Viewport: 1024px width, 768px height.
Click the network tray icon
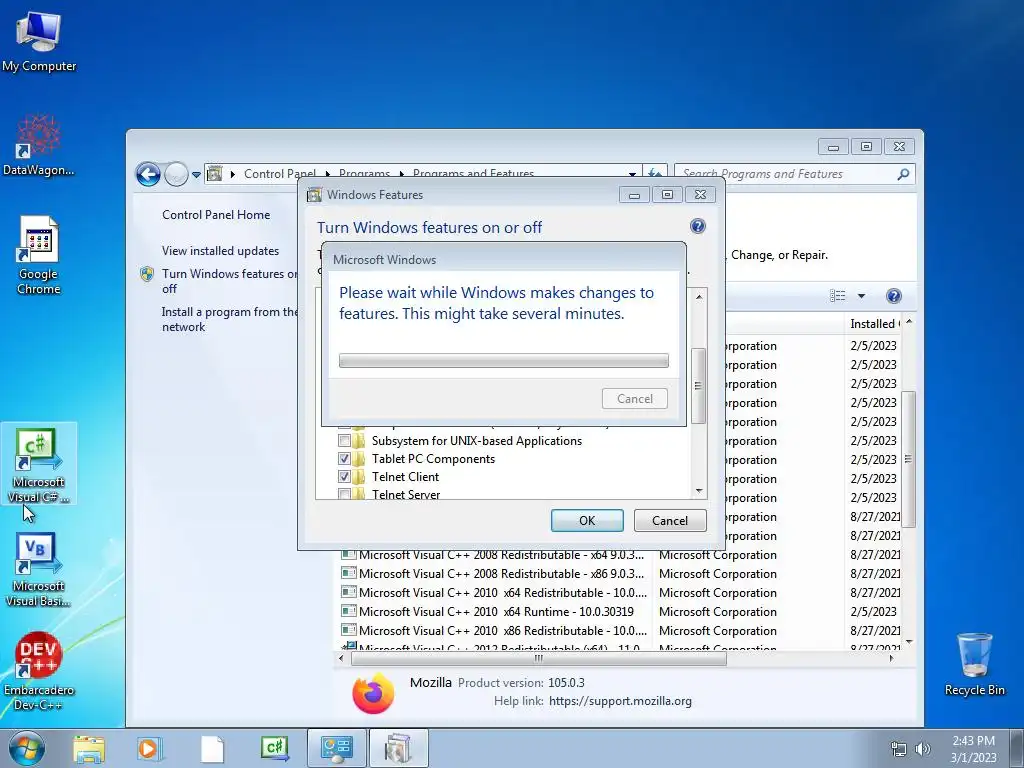coord(899,749)
